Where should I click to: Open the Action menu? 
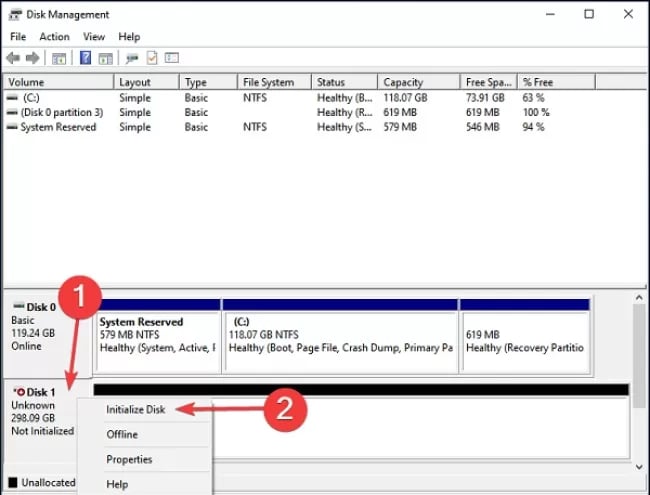[x=54, y=37]
